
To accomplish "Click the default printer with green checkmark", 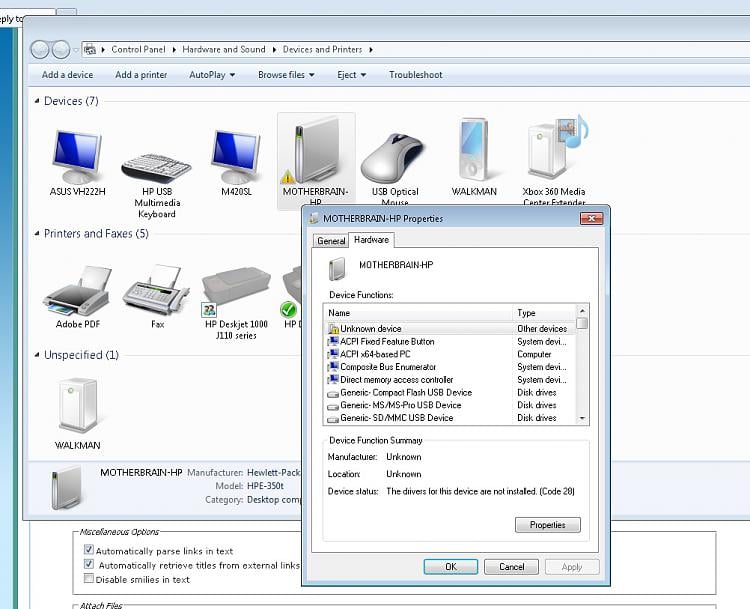I will pyautogui.click(x=291, y=293).
